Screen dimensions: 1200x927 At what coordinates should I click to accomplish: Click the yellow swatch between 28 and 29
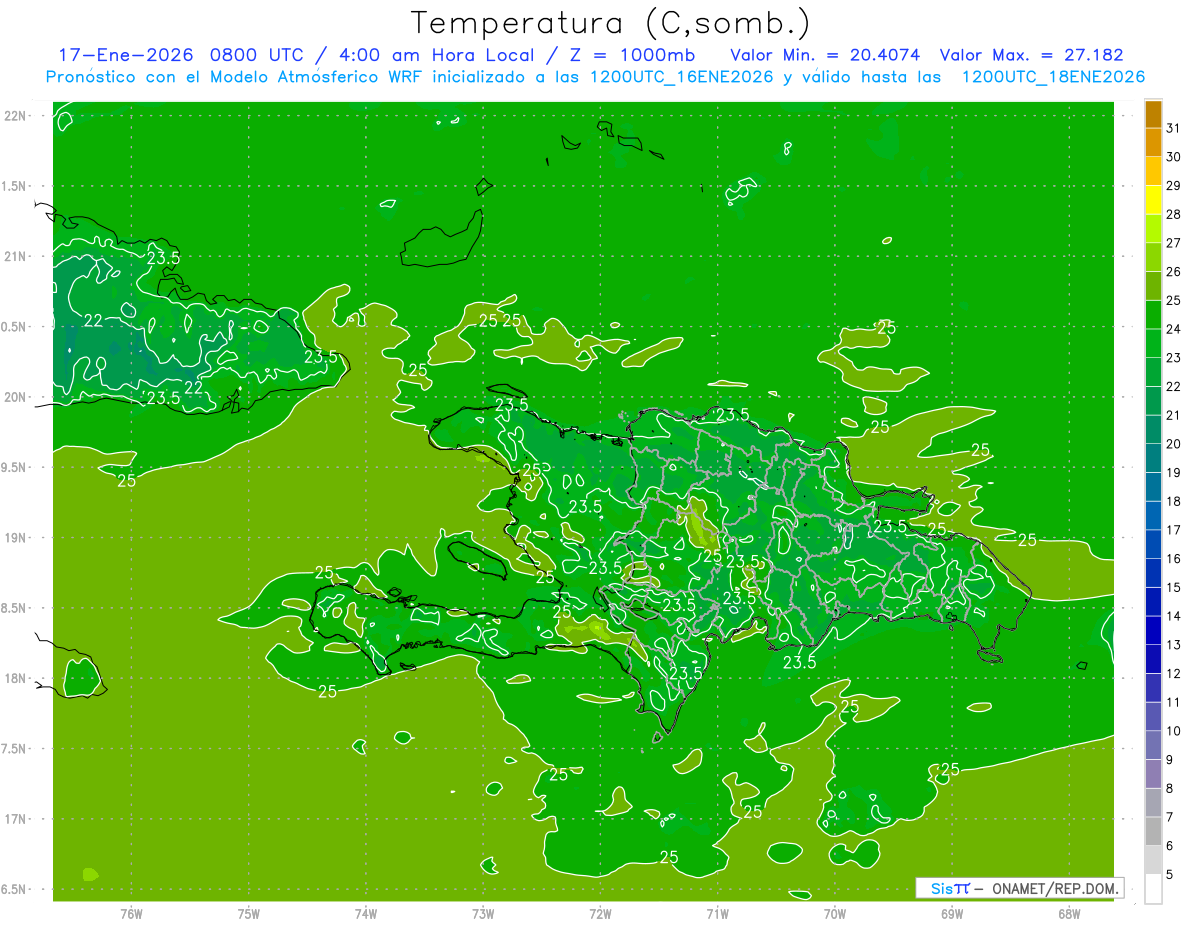click(x=1153, y=200)
